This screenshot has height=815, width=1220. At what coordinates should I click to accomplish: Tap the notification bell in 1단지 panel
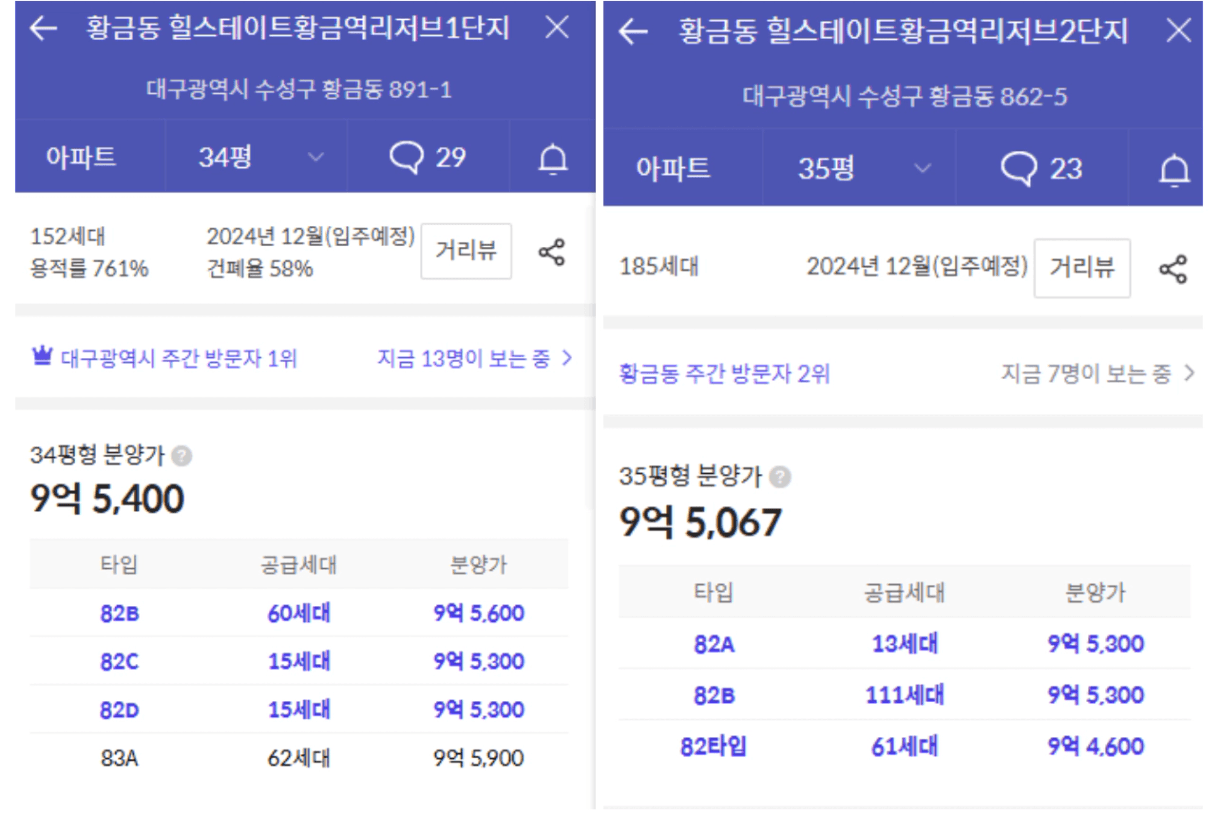tap(553, 158)
